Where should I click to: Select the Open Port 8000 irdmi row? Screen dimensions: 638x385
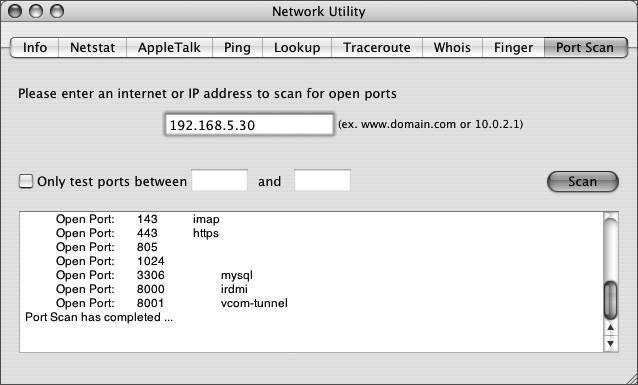coord(152,289)
